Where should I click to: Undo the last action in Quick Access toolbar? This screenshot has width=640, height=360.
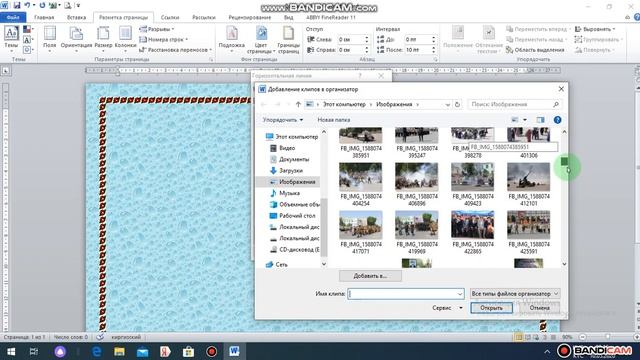click(27, 5)
